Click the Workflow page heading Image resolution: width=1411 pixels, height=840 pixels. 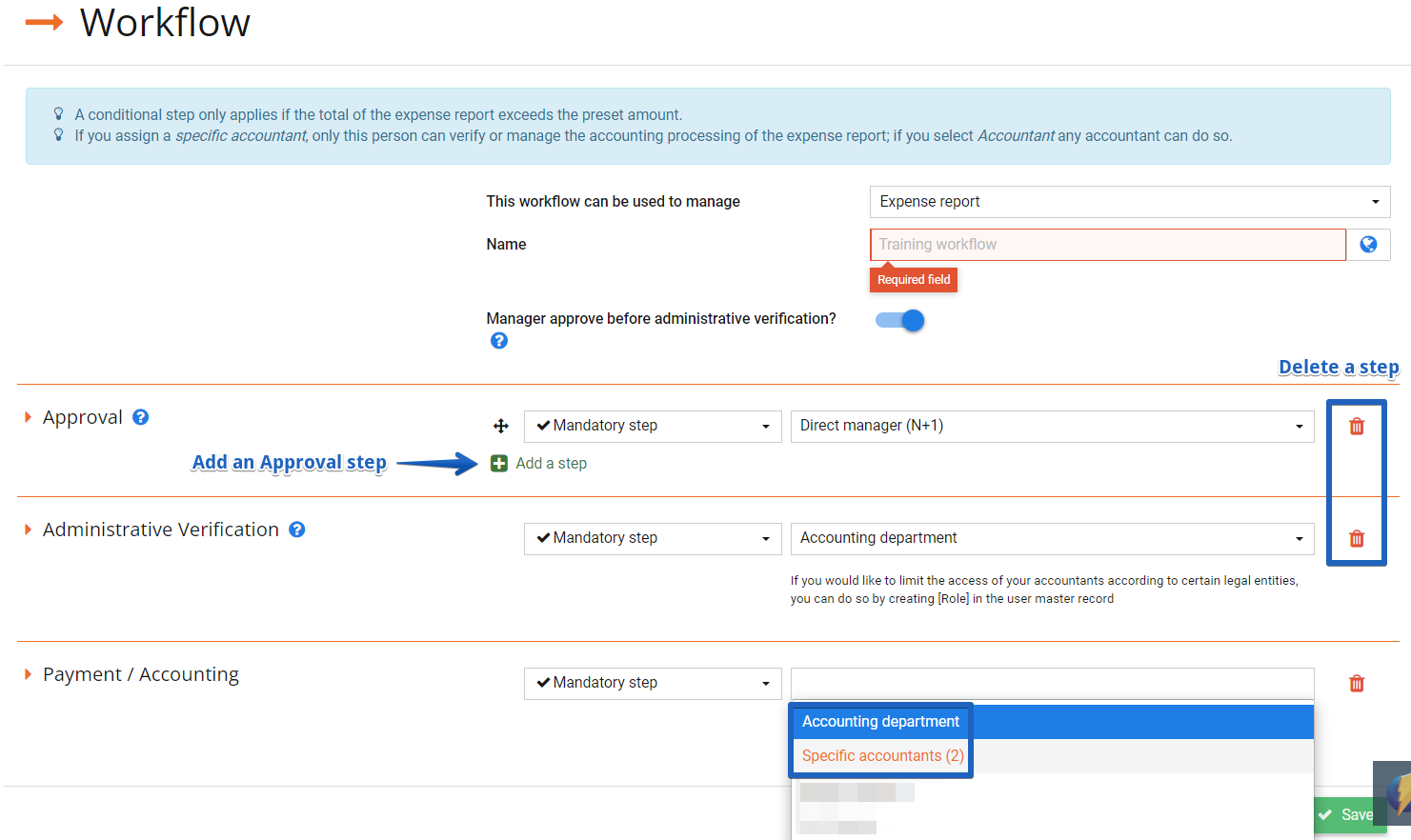tap(165, 23)
